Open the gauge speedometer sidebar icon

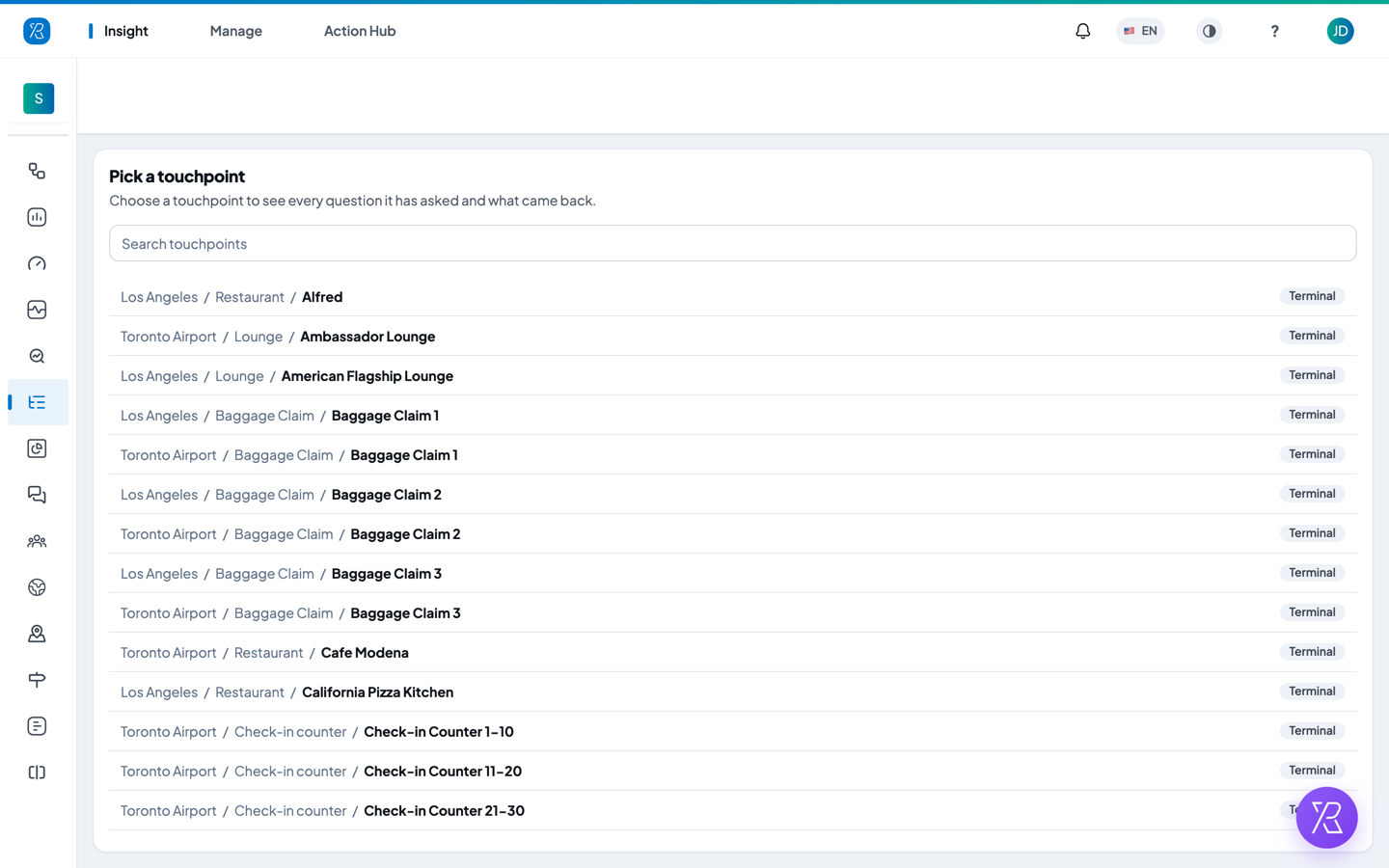(37, 263)
